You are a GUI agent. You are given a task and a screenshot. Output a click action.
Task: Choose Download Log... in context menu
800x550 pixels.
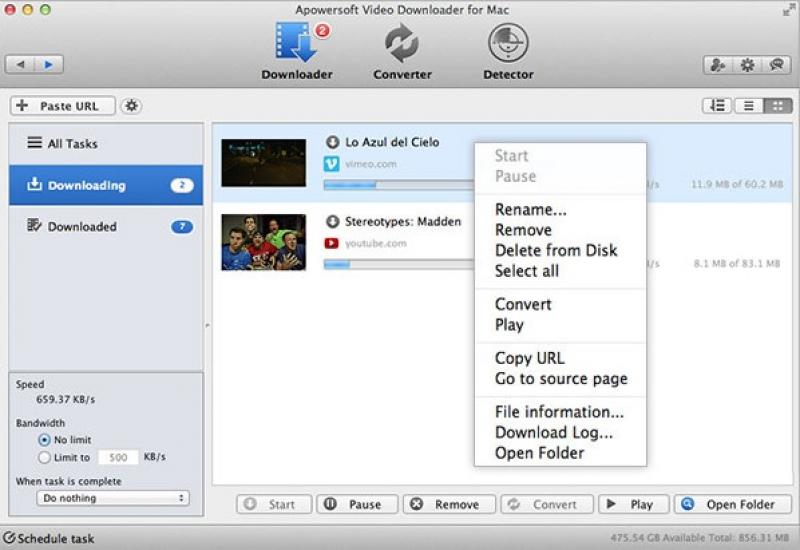(x=560, y=432)
